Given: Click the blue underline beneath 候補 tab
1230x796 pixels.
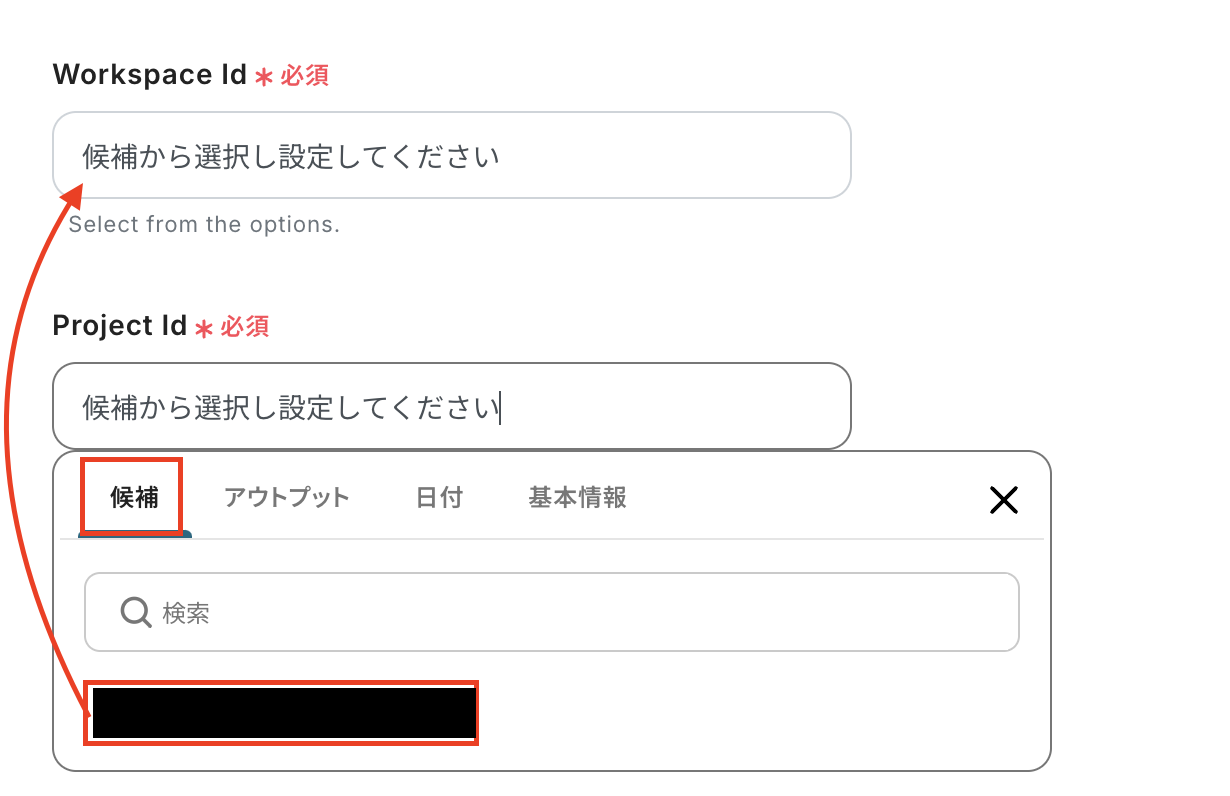Looking at the screenshot, I should coord(135,534).
